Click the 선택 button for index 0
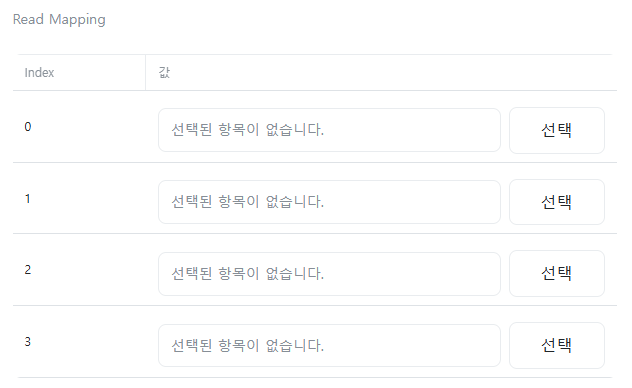The height and width of the screenshot is (388, 632). (557, 130)
